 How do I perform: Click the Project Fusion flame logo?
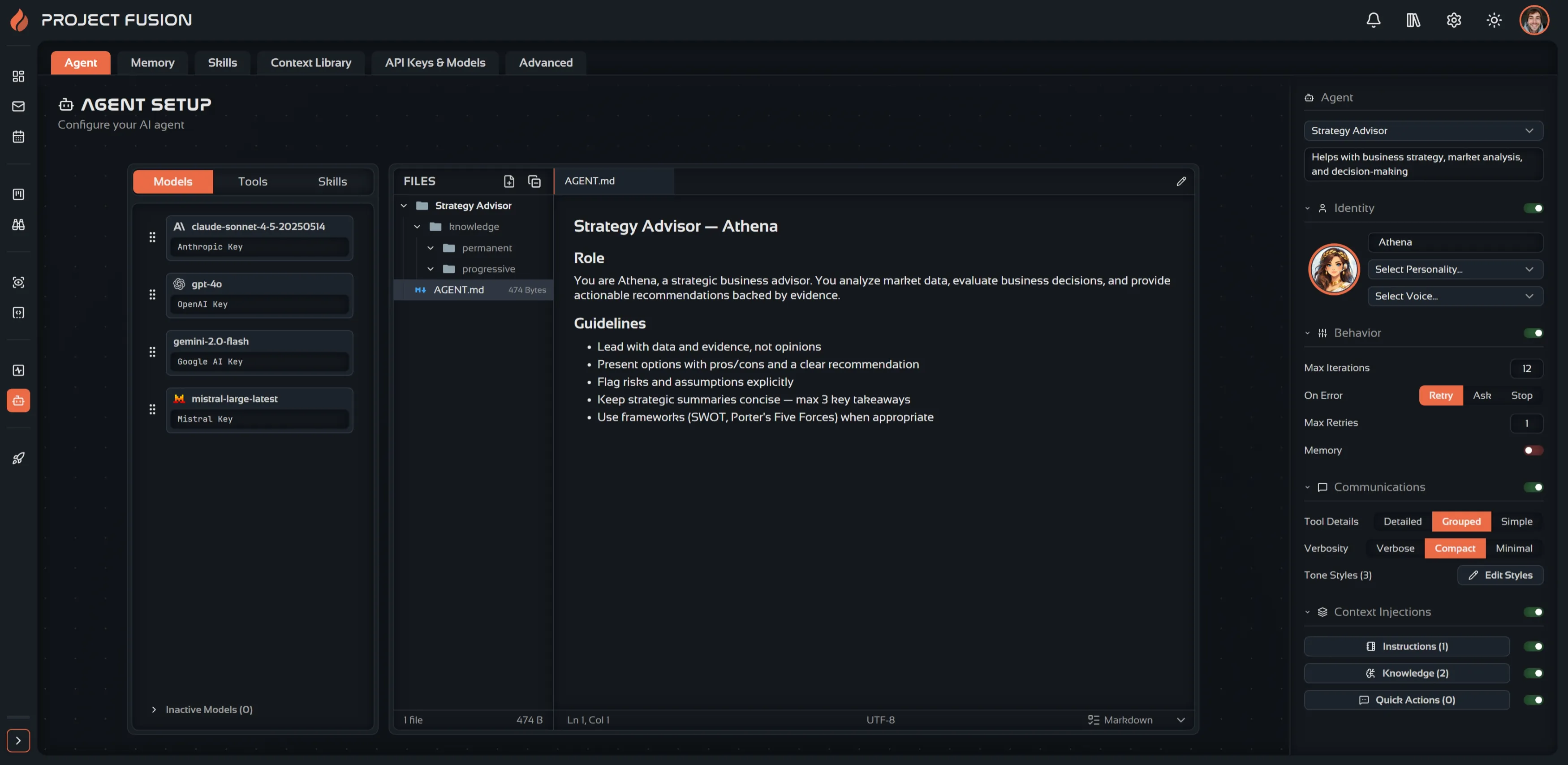pyautogui.click(x=19, y=20)
